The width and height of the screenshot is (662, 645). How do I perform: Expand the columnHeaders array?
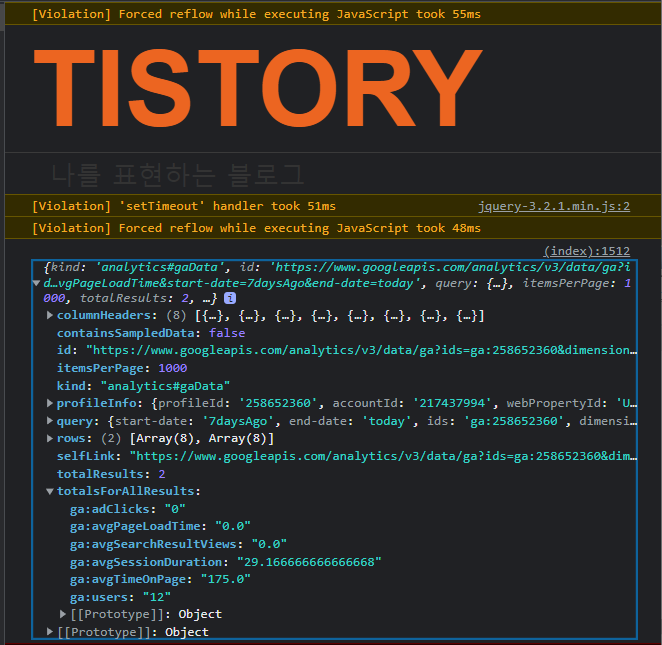coord(50,315)
